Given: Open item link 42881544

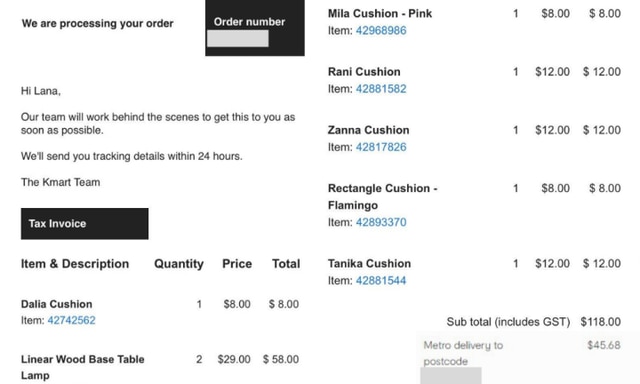Looking at the screenshot, I should [381, 281].
